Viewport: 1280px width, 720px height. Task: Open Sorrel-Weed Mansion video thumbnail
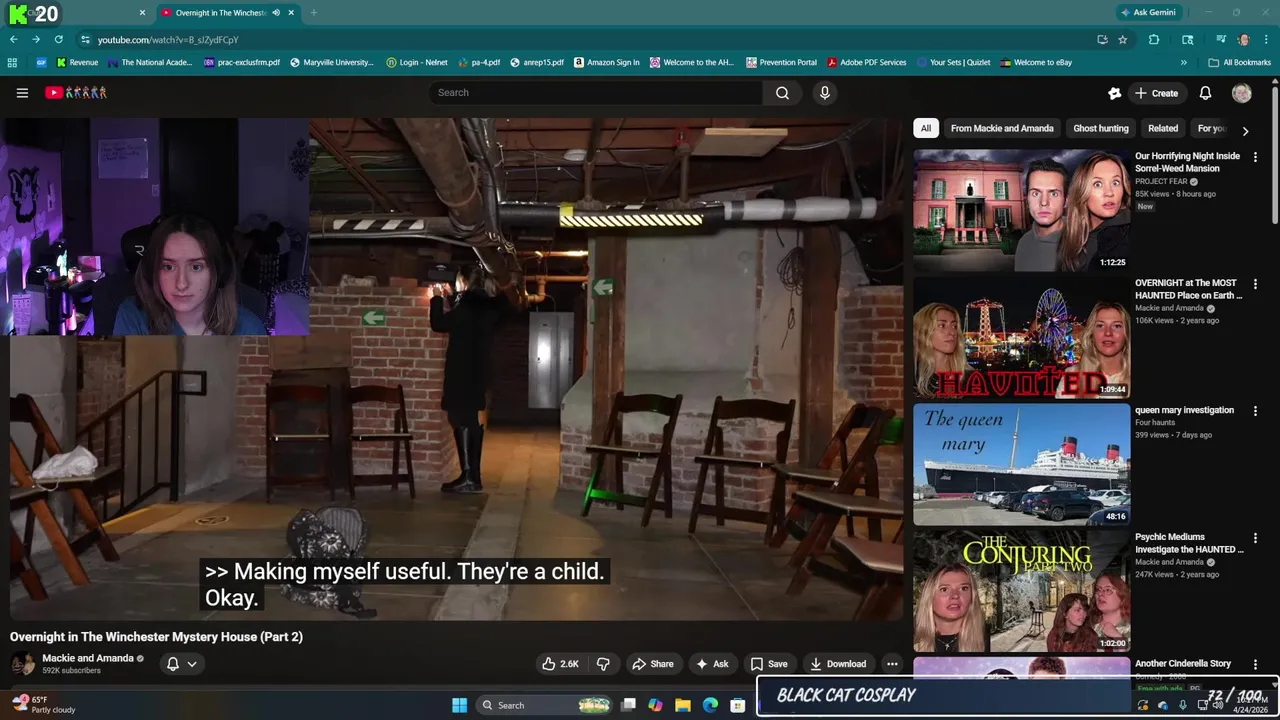pyautogui.click(x=1021, y=210)
